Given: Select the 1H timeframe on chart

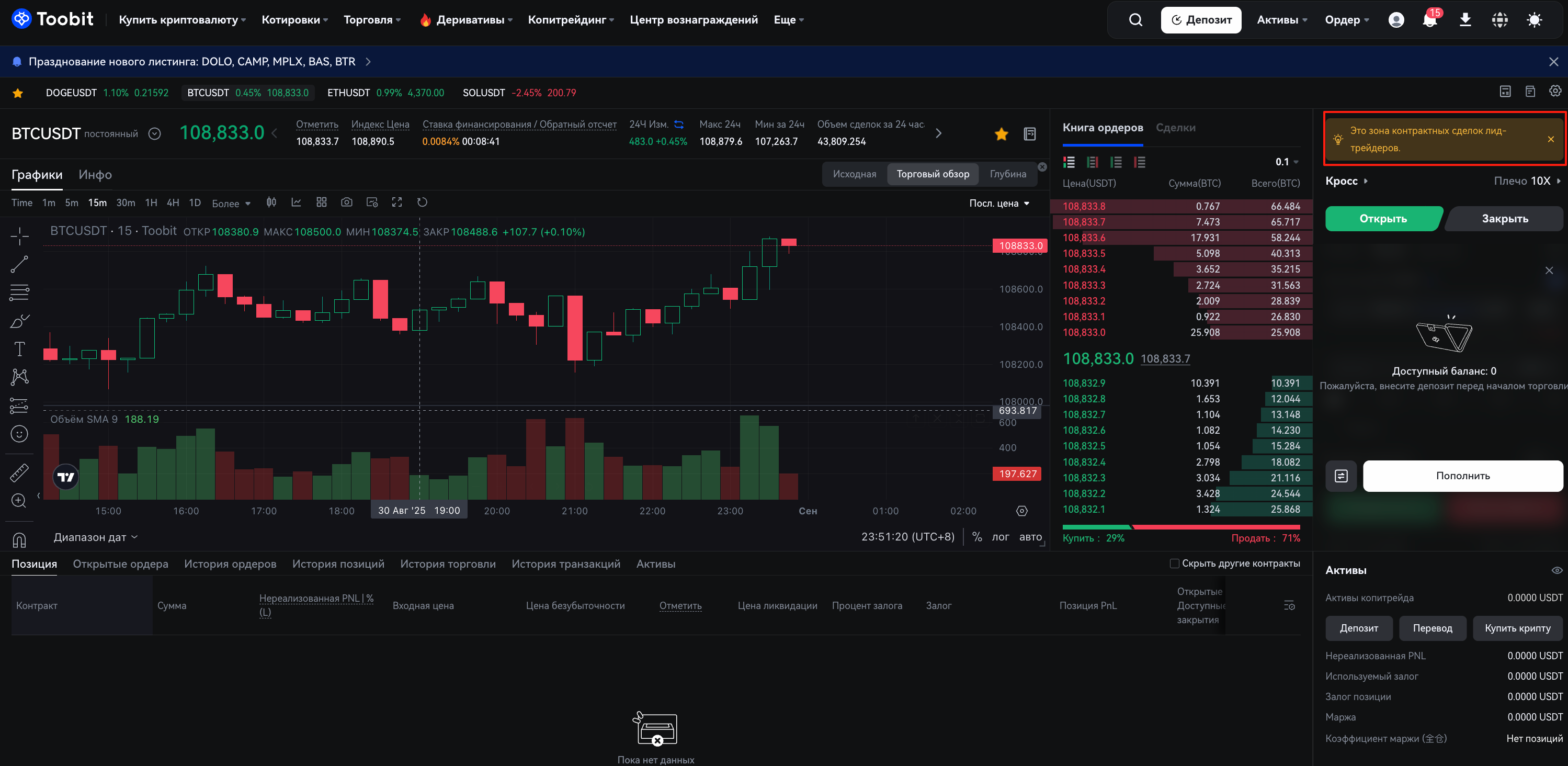Looking at the screenshot, I should [x=151, y=203].
